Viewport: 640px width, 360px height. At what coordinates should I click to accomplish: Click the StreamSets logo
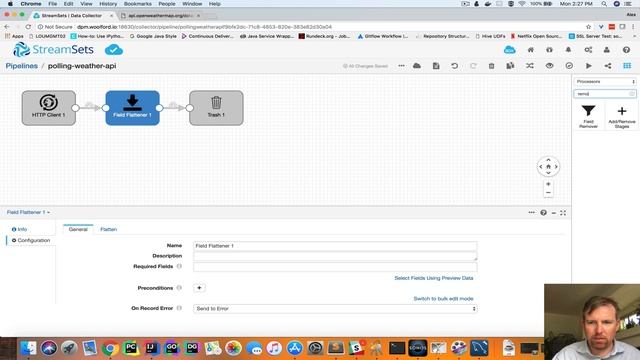[53, 50]
